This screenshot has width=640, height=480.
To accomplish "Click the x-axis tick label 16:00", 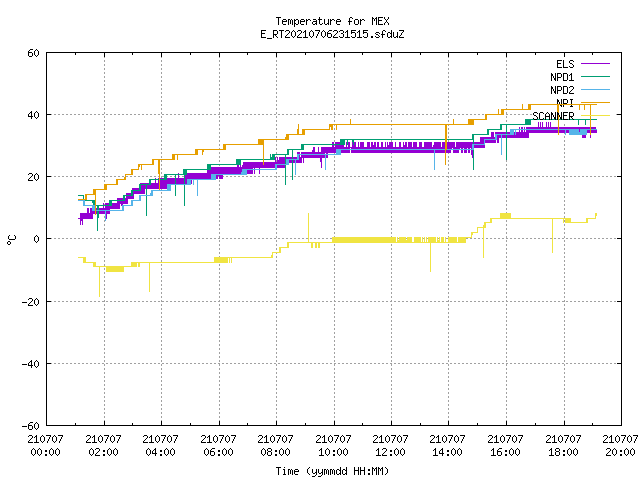I will pos(506,452).
